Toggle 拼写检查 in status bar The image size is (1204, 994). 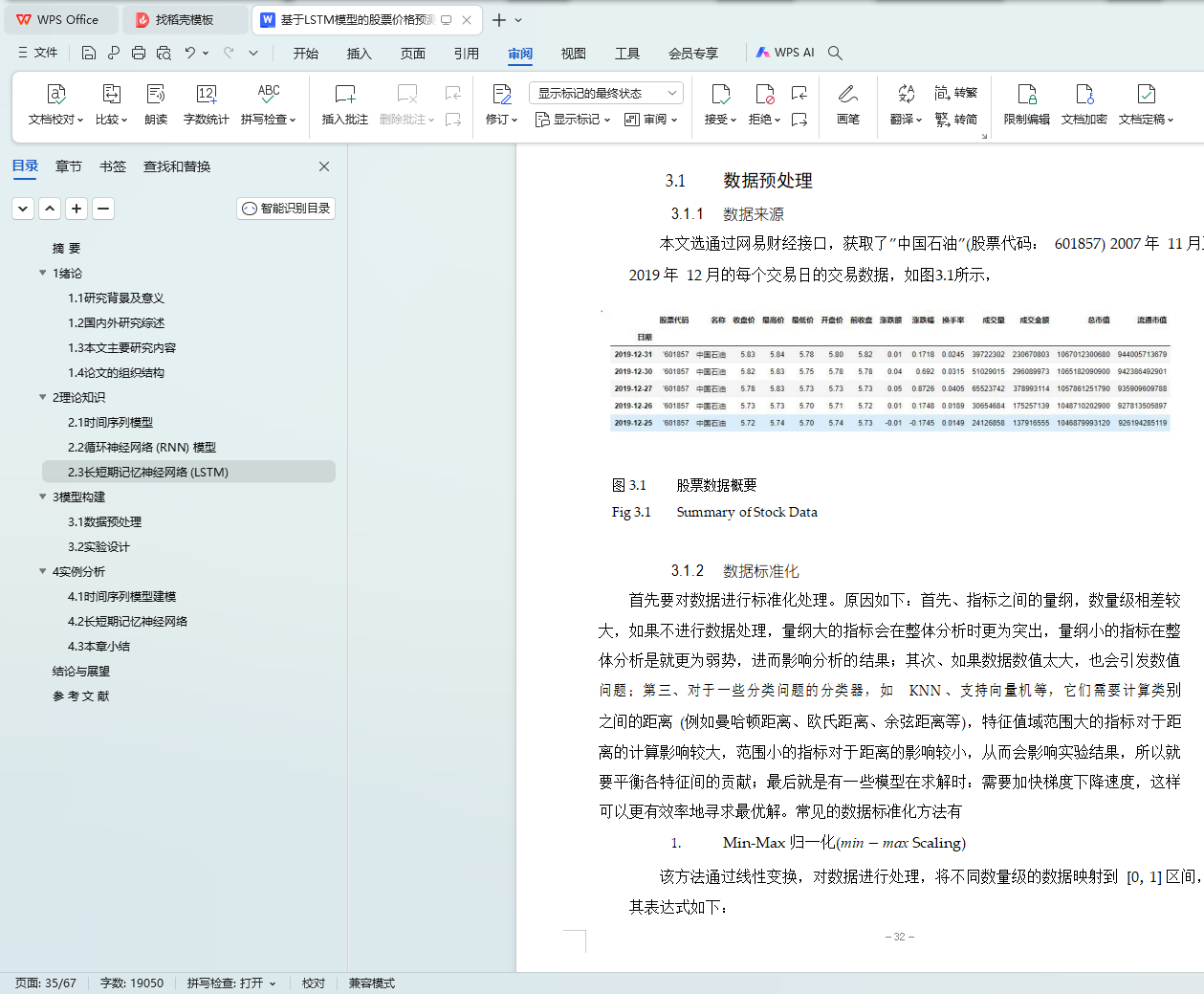[x=231, y=983]
